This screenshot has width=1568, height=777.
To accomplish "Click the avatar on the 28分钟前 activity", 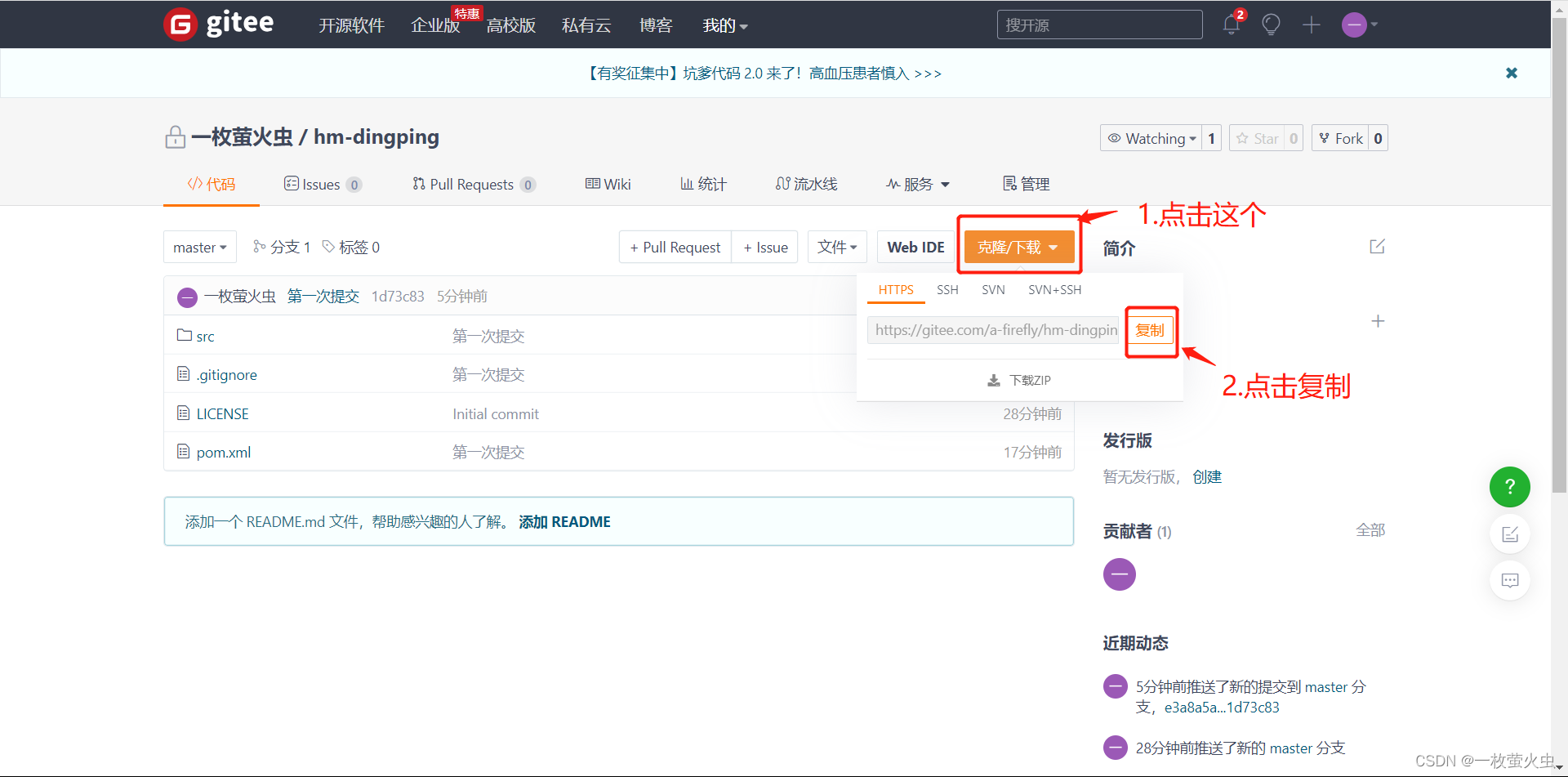I will coord(1116,748).
